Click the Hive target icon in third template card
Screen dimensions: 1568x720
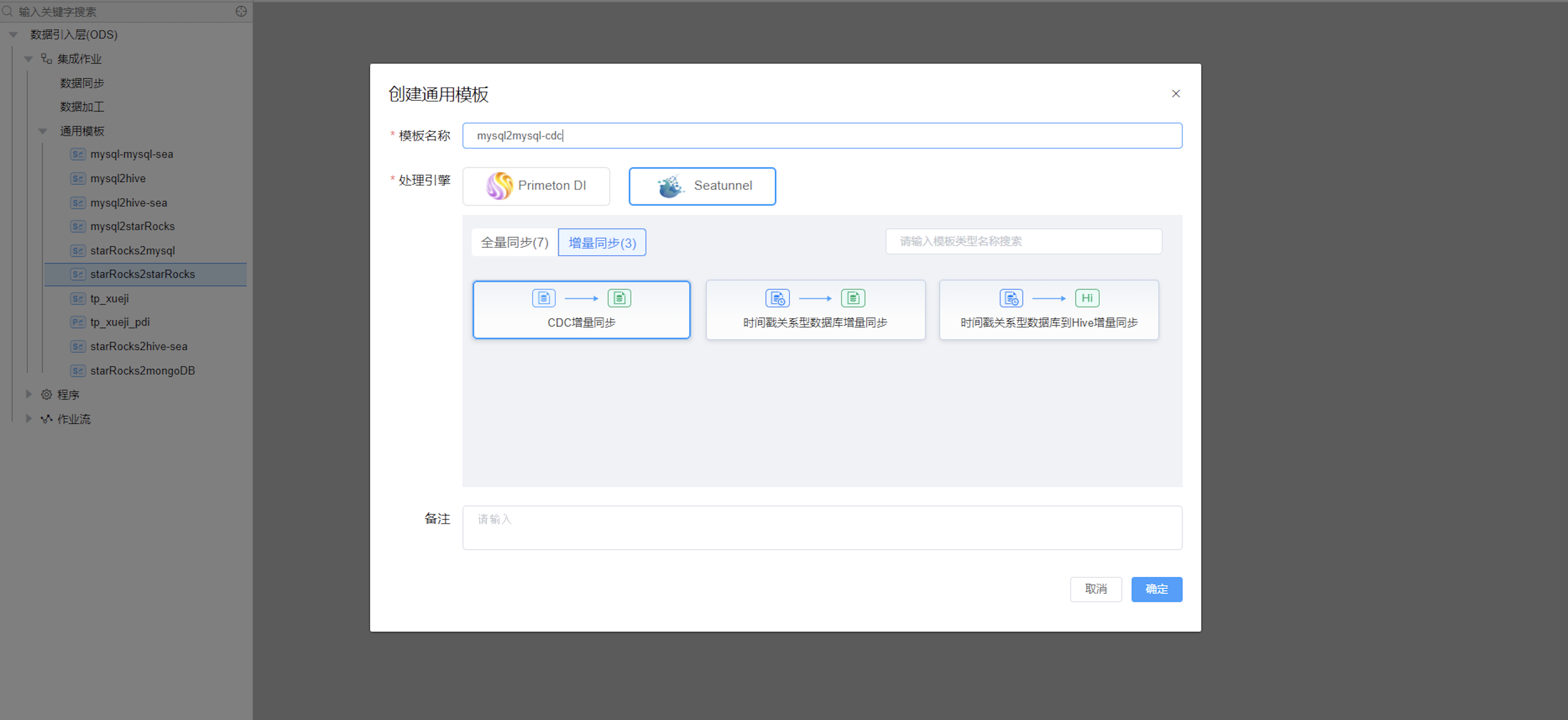(1087, 298)
